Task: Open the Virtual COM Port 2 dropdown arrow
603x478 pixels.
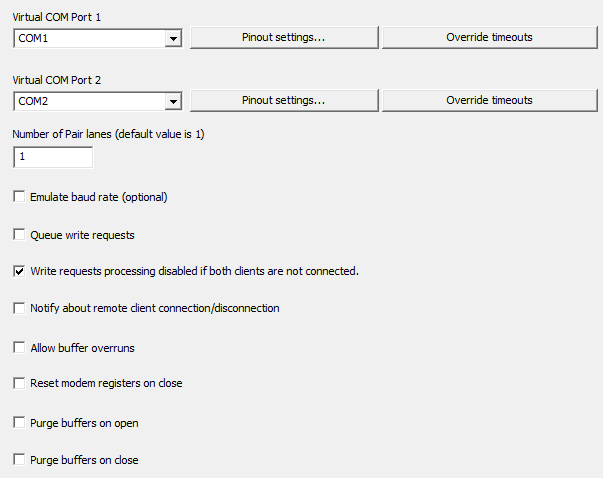Action: pyautogui.click(x=173, y=102)
